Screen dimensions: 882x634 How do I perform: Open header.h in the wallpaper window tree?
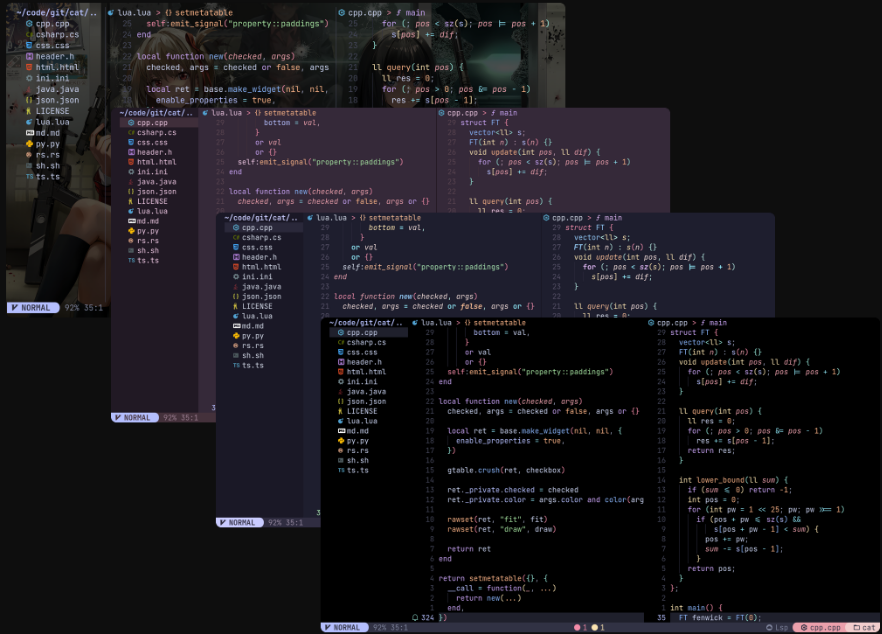[x=55, y=56]
